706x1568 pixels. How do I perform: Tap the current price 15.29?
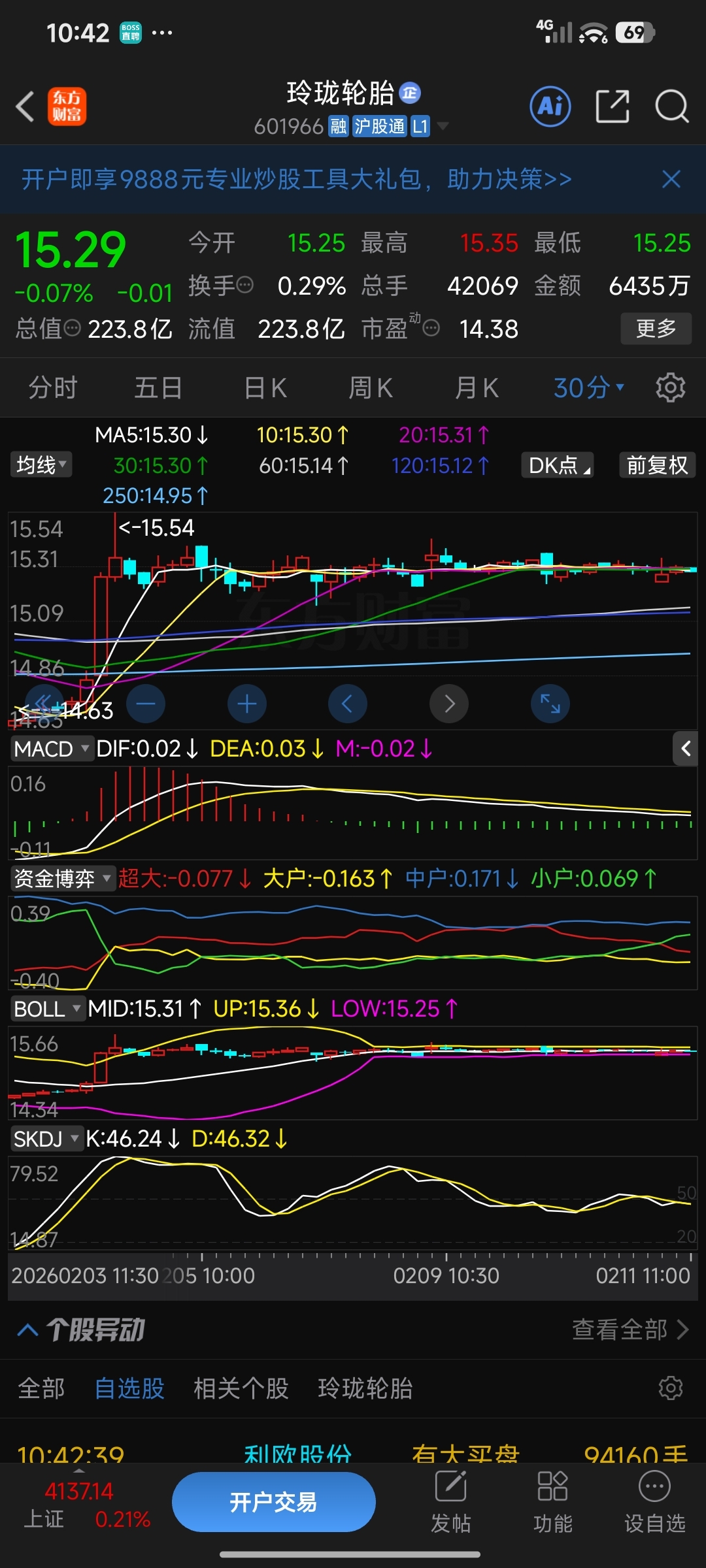pos(70,250)
